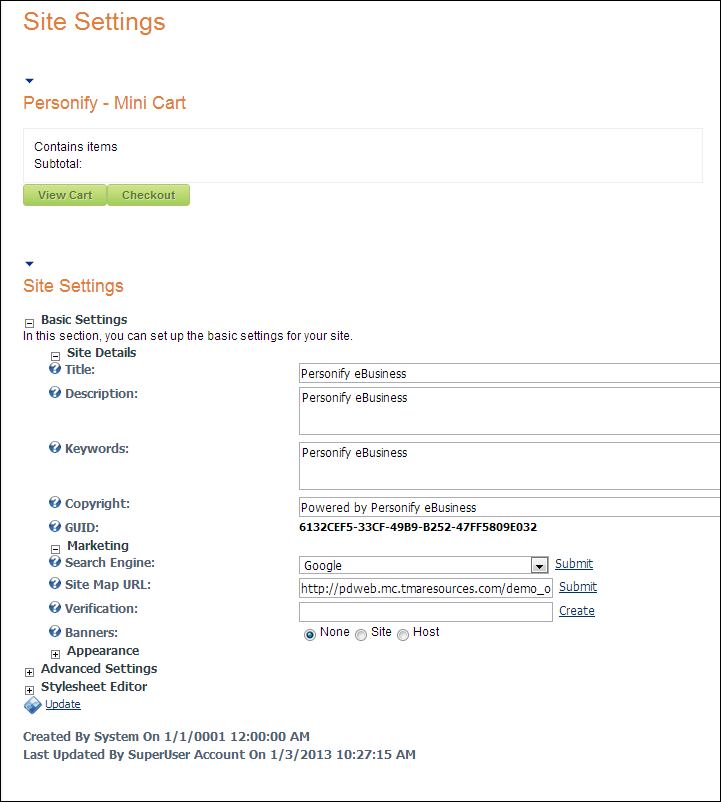Expand the Stylesheet Editor section
This screenshot has height=802, width=721.
pyautogui.click(x=29, y=688)
